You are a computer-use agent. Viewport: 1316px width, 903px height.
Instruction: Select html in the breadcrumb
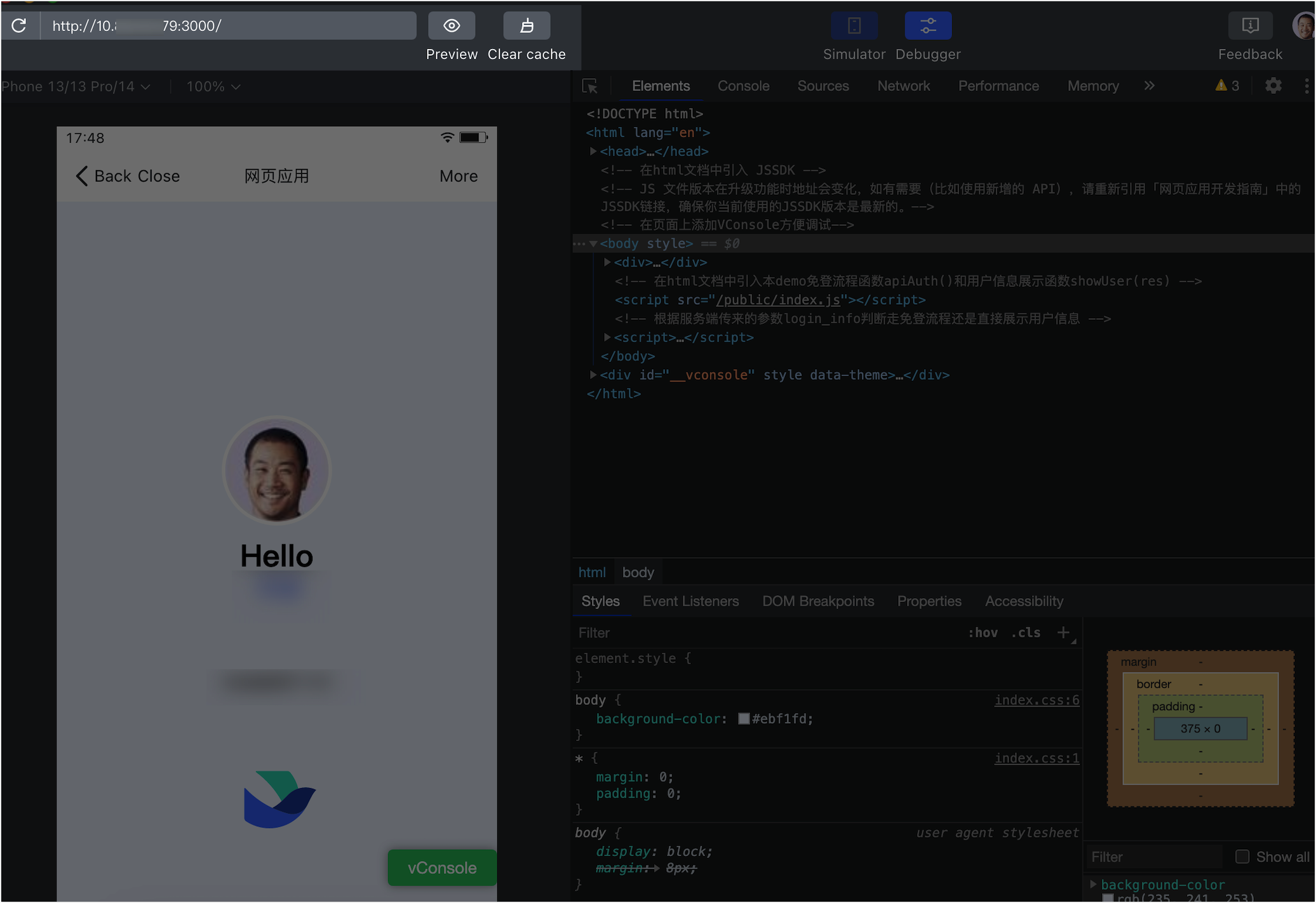tap(592, 572)
